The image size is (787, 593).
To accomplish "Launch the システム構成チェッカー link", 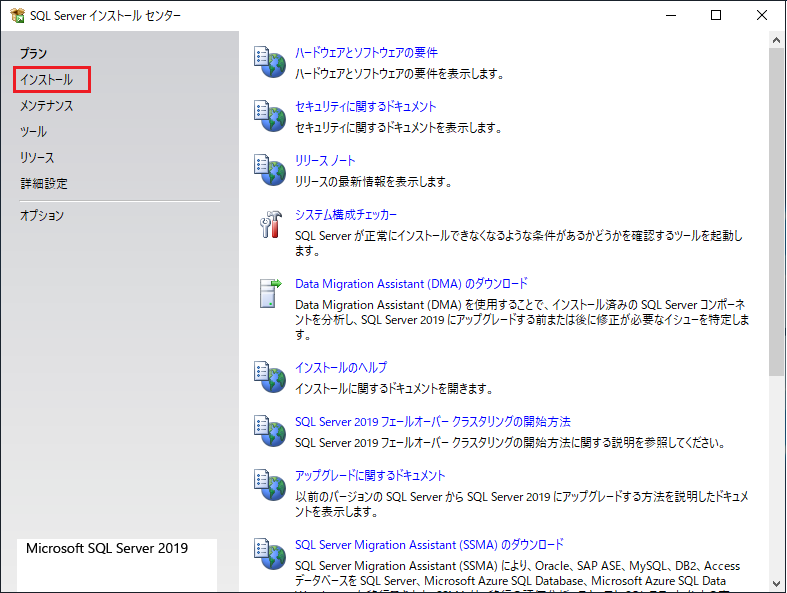I will [x=345, y=214].
